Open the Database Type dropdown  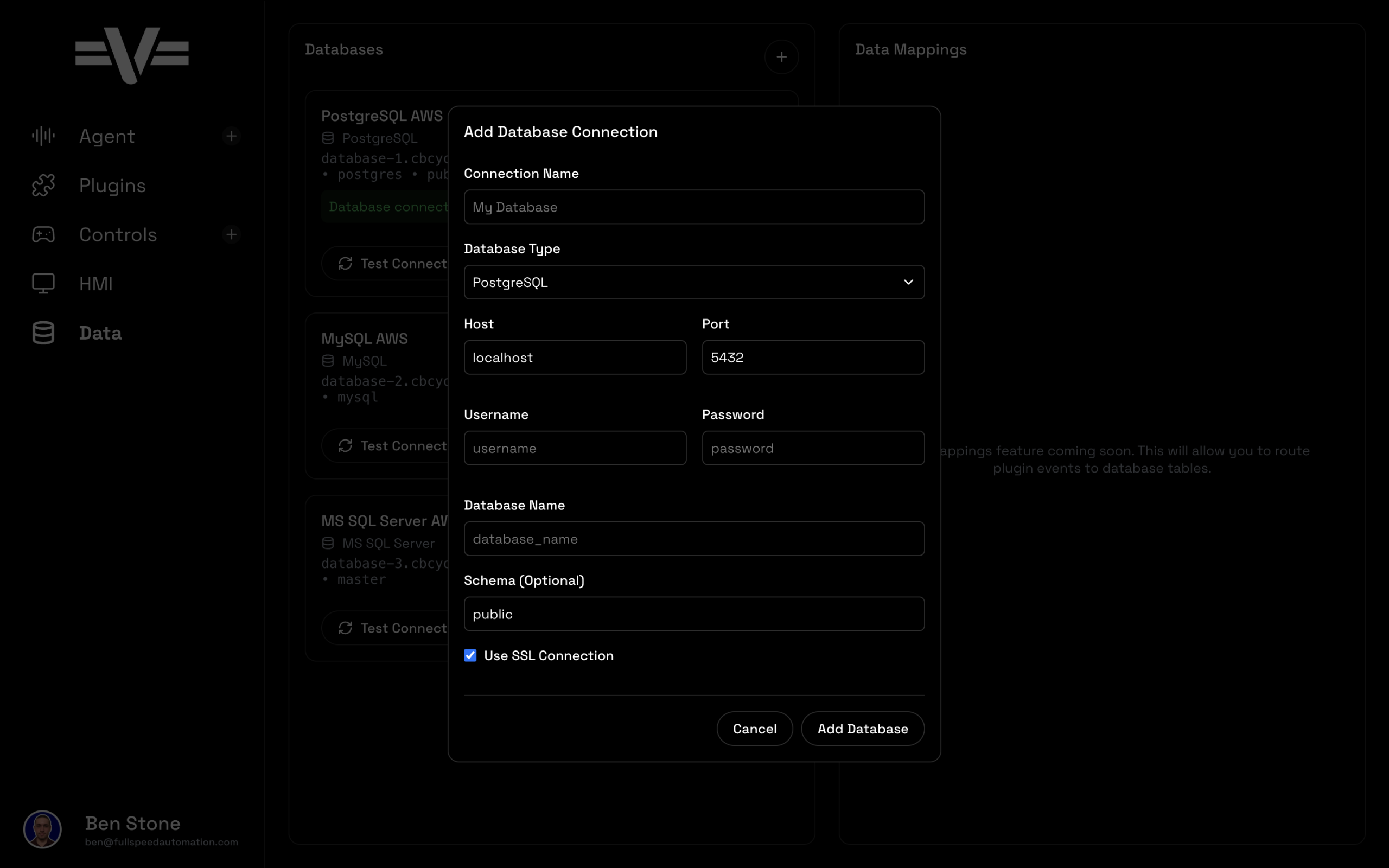(694, 282)
